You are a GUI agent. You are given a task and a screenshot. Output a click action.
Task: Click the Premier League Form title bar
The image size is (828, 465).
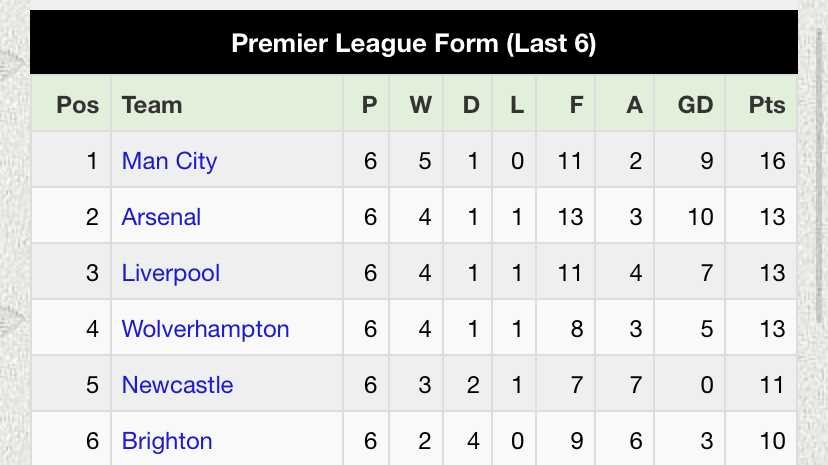pyautogui.click(x=414, y=42)
